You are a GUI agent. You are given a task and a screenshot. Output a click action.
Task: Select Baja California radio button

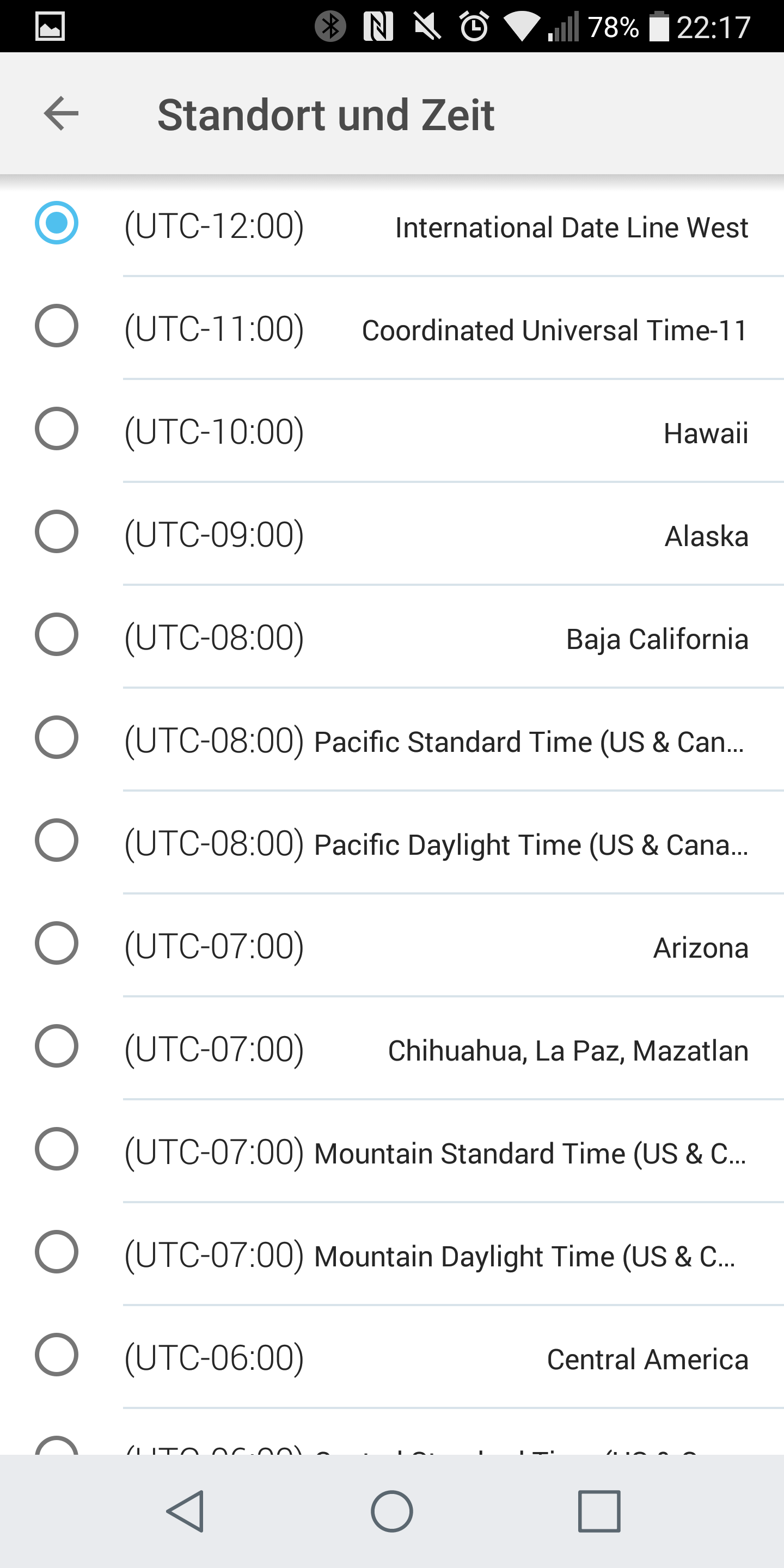[57, 634]
